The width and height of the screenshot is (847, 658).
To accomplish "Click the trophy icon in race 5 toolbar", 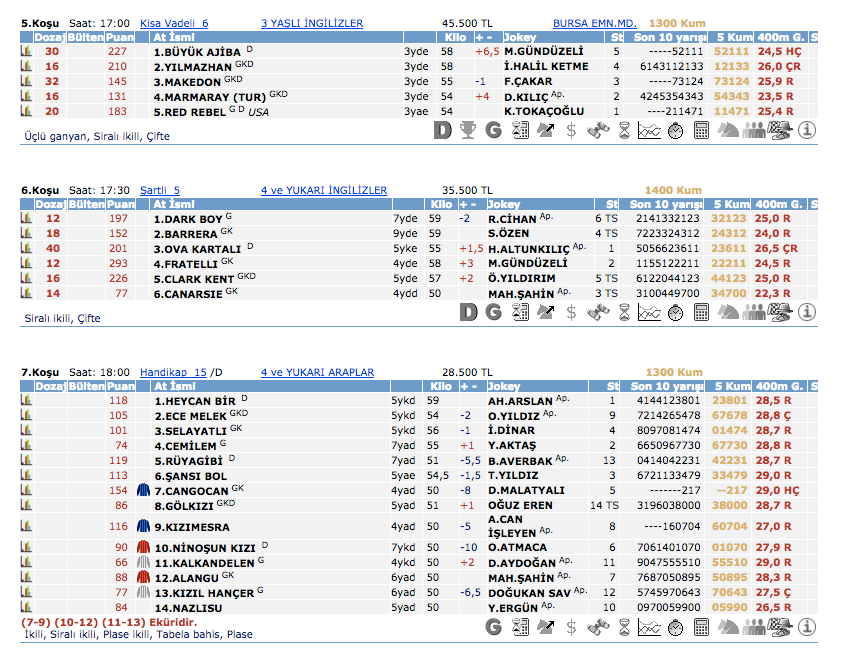I will 468,129.
